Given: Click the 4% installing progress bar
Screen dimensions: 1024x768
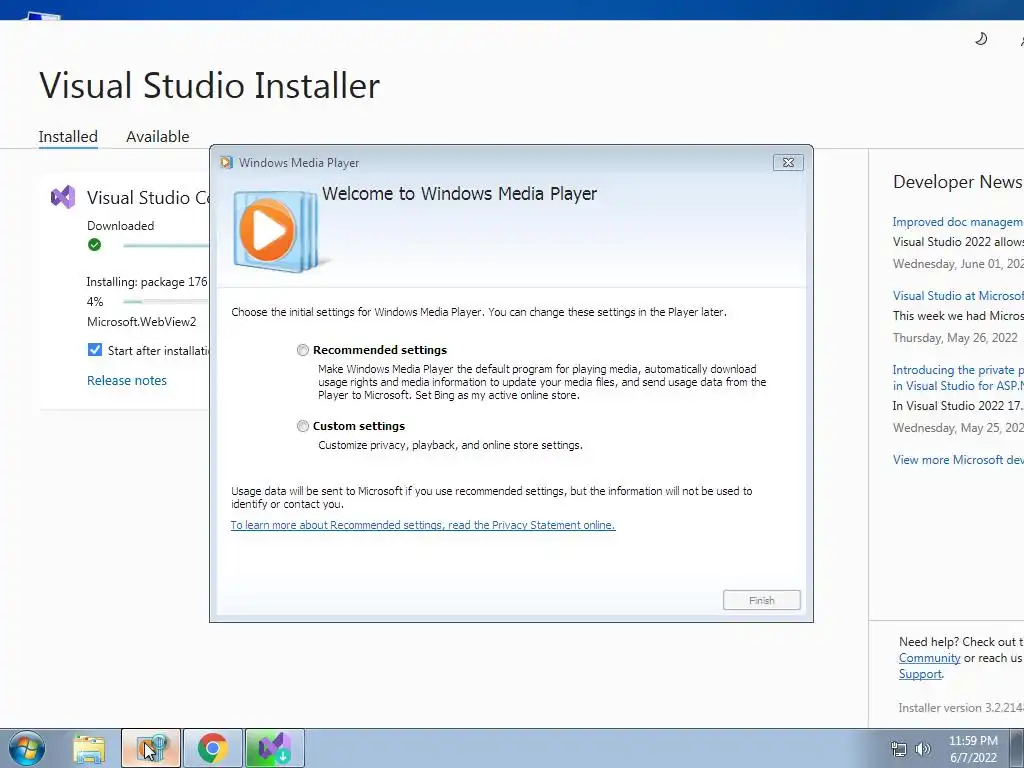Looking at the screenshot, I should click(166, 302).
